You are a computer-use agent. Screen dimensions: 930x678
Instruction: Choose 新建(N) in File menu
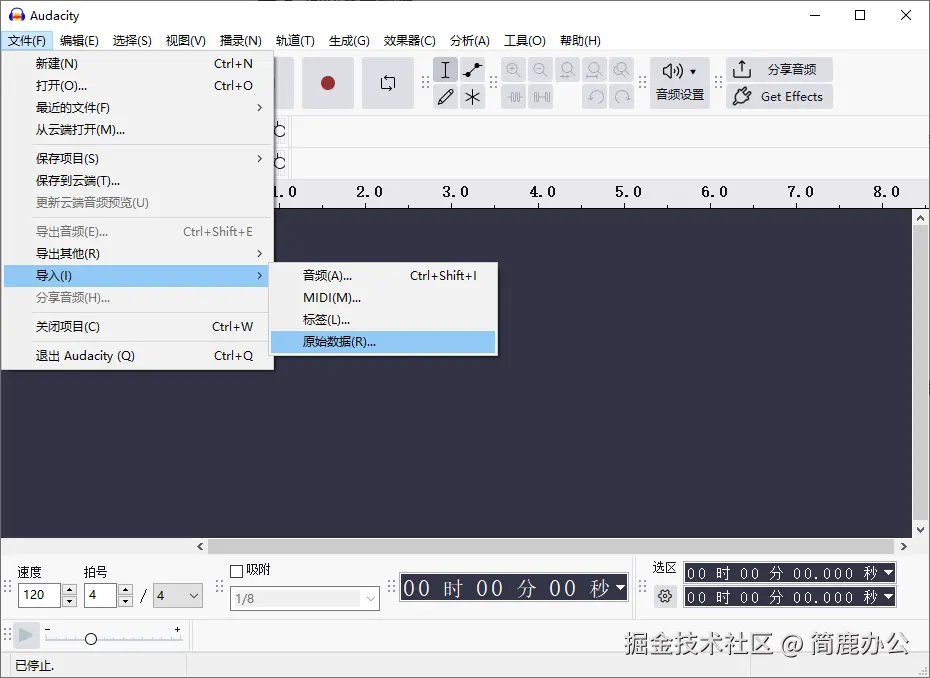[138, 63]
